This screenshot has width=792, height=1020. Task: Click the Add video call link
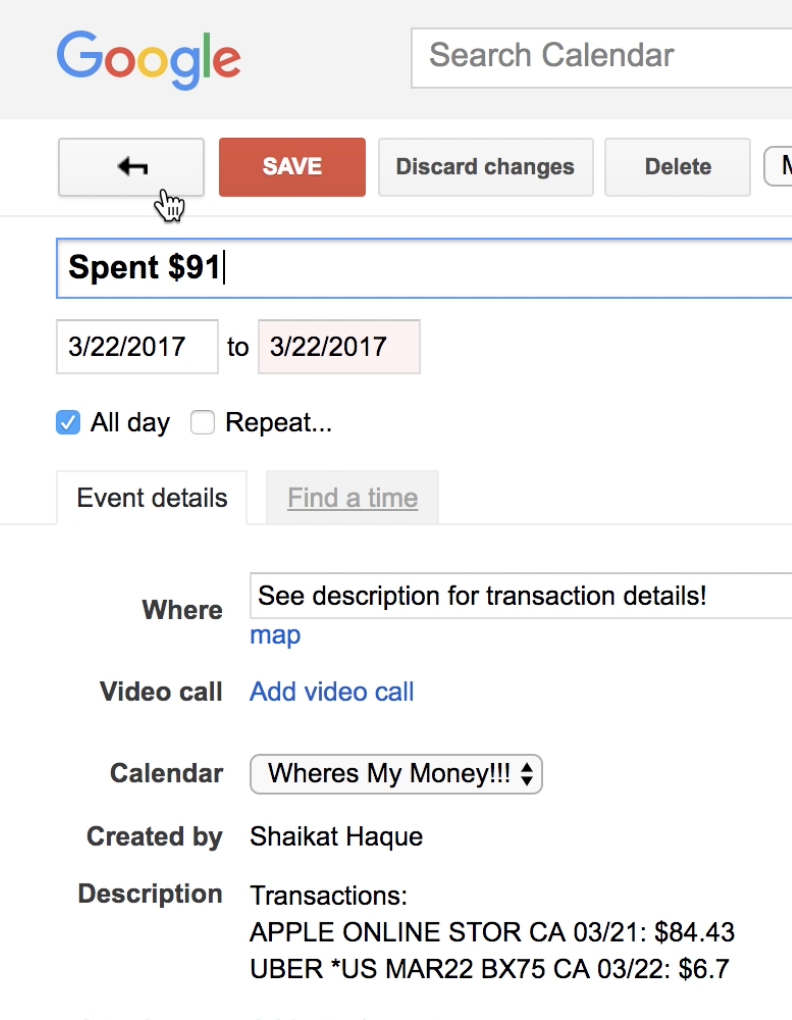[x=332, y=692]
